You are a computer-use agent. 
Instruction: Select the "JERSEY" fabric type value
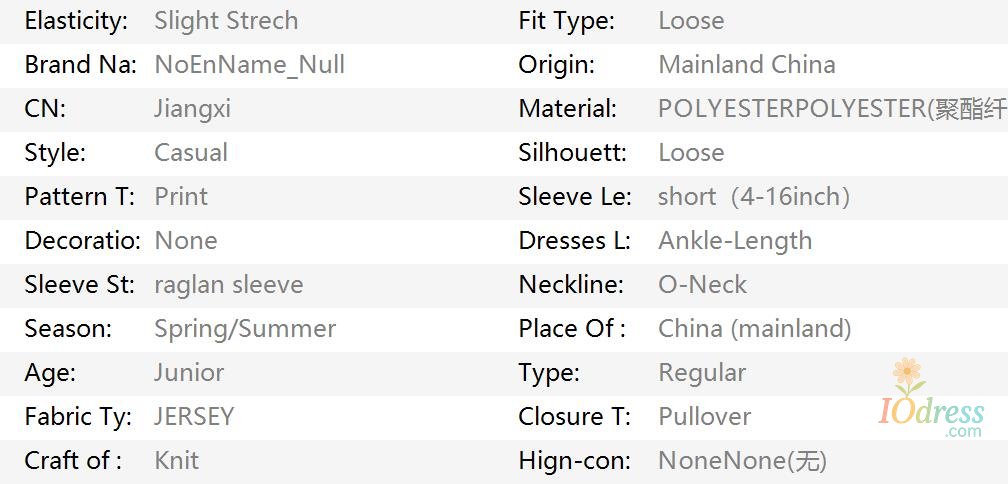194,417
